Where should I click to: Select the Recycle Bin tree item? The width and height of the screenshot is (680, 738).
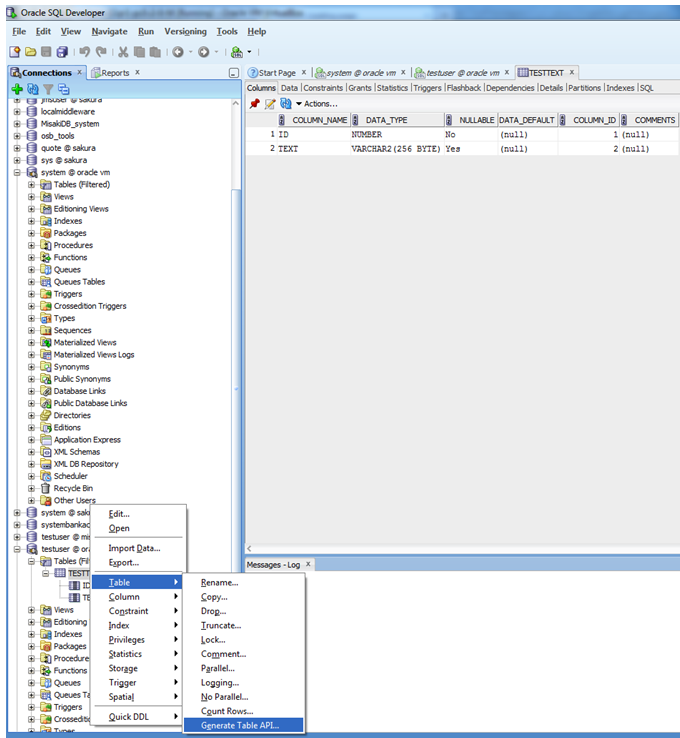click(73, 489)
